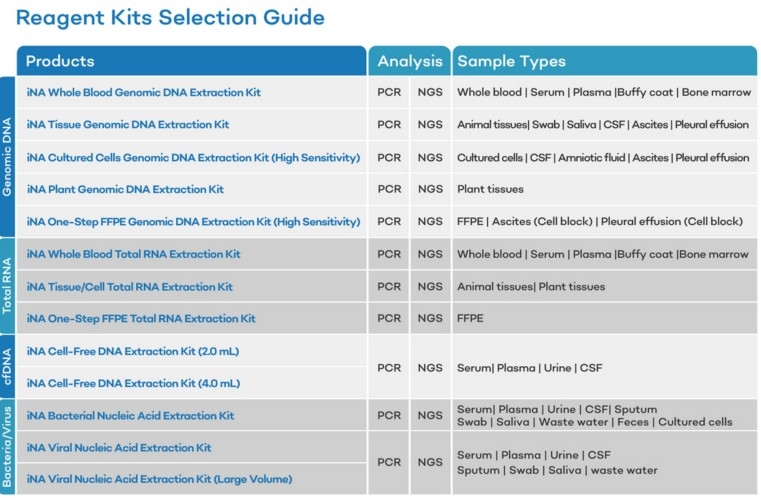Click the Products column header
The height and width of the screenshot is (503, 761).
[60, 61]
